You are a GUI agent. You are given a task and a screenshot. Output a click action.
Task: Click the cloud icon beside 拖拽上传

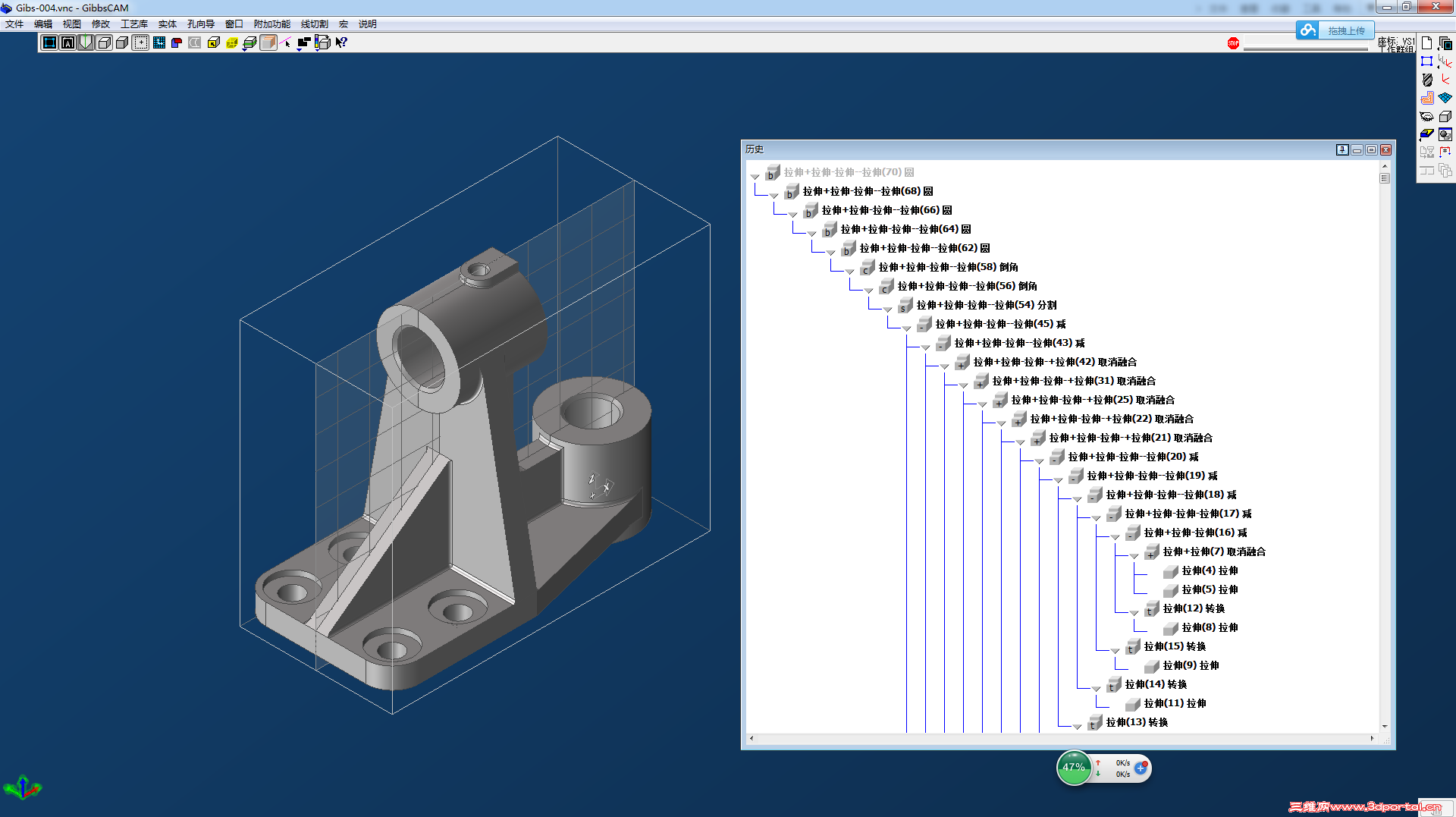pos(1307,30)
